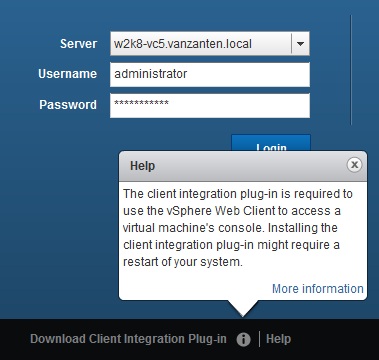Click the Login button
The image size is (379, 360).
[271, 143]
